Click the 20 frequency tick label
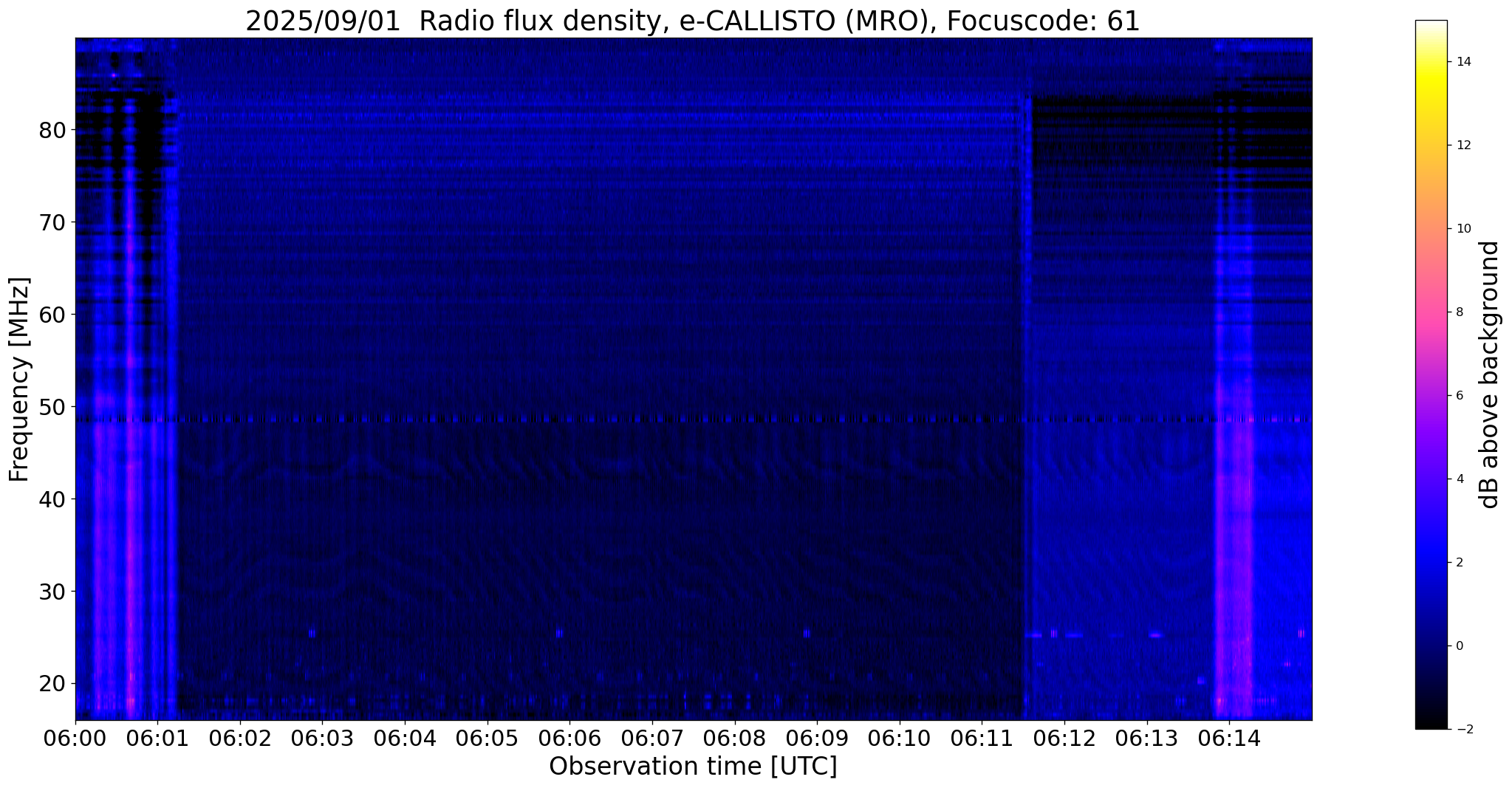 (x=53, y=684)
